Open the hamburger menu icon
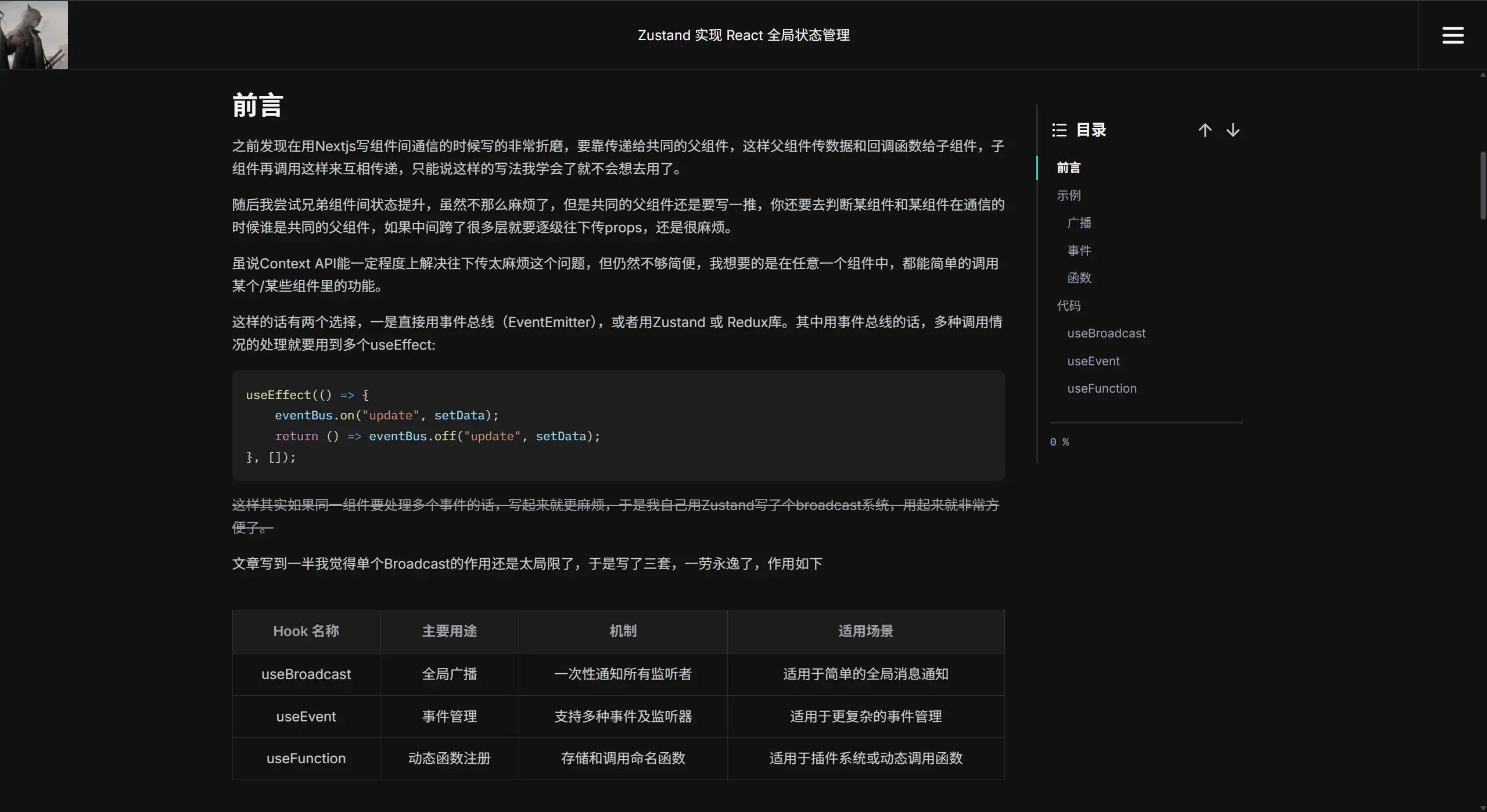The image size is (1487, 812). [1452, 35]
